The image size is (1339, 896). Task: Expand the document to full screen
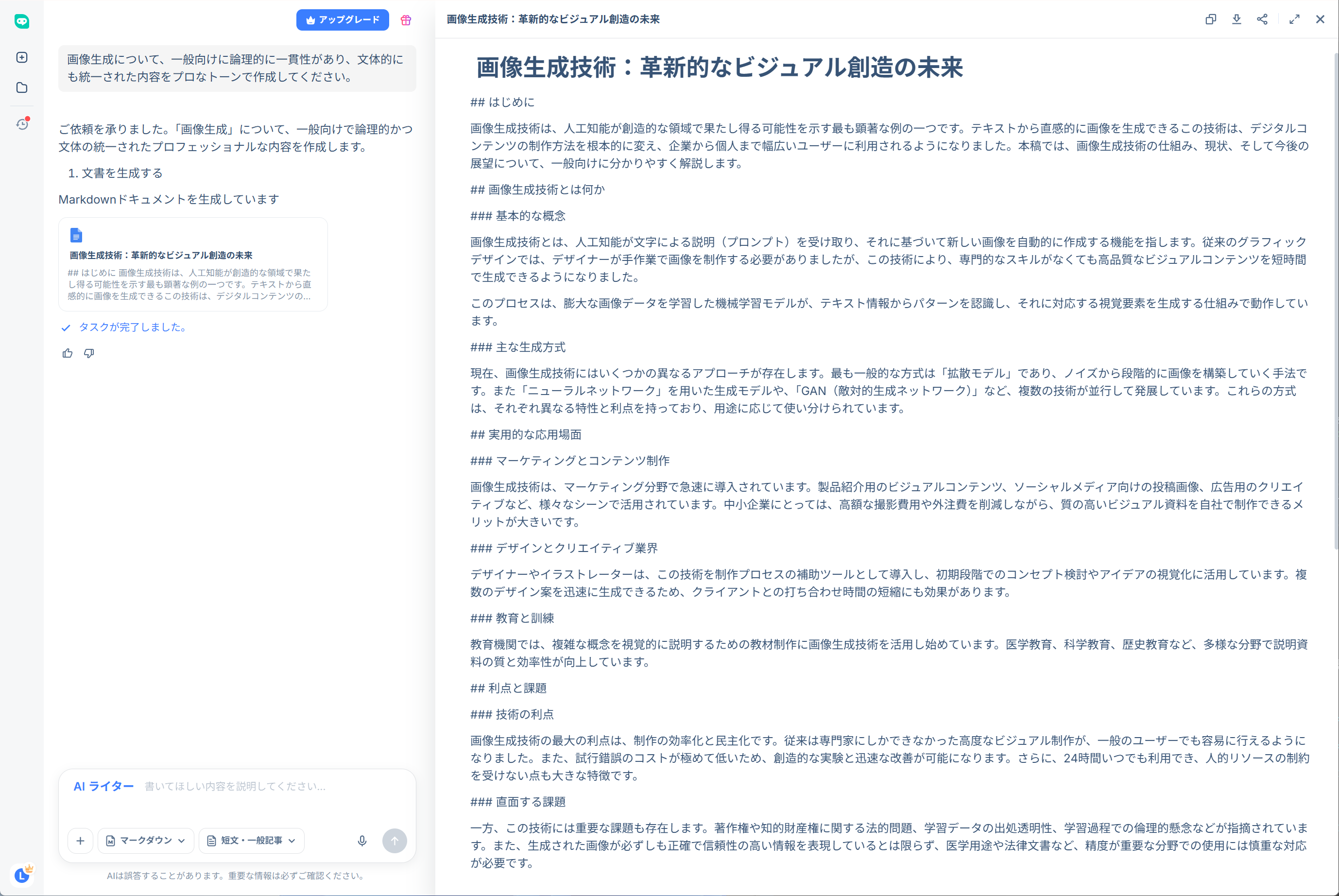tap(1294, 19)
